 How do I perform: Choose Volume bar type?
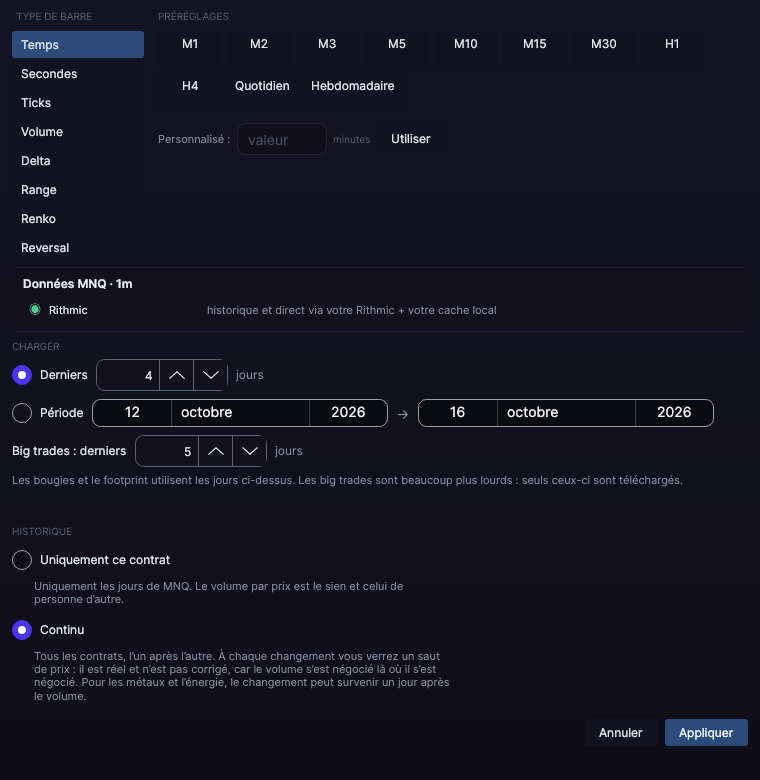[78, 132]
